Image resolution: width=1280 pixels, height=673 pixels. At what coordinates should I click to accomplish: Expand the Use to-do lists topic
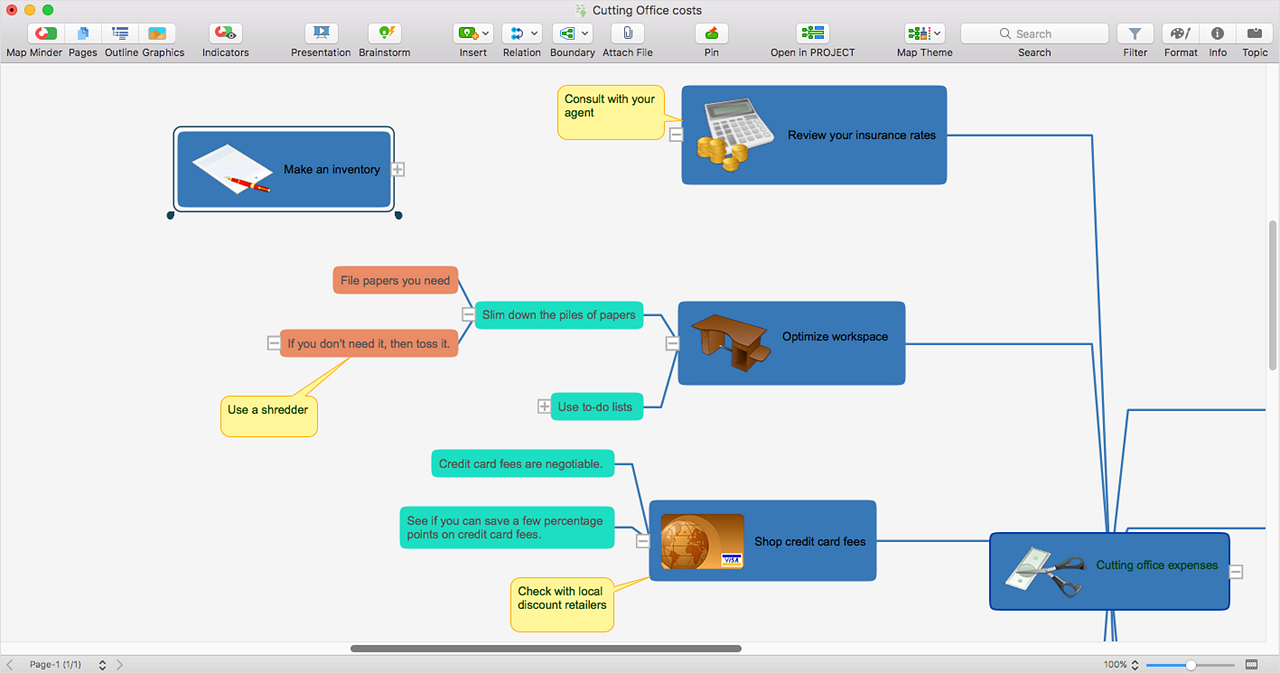point(544,406)
